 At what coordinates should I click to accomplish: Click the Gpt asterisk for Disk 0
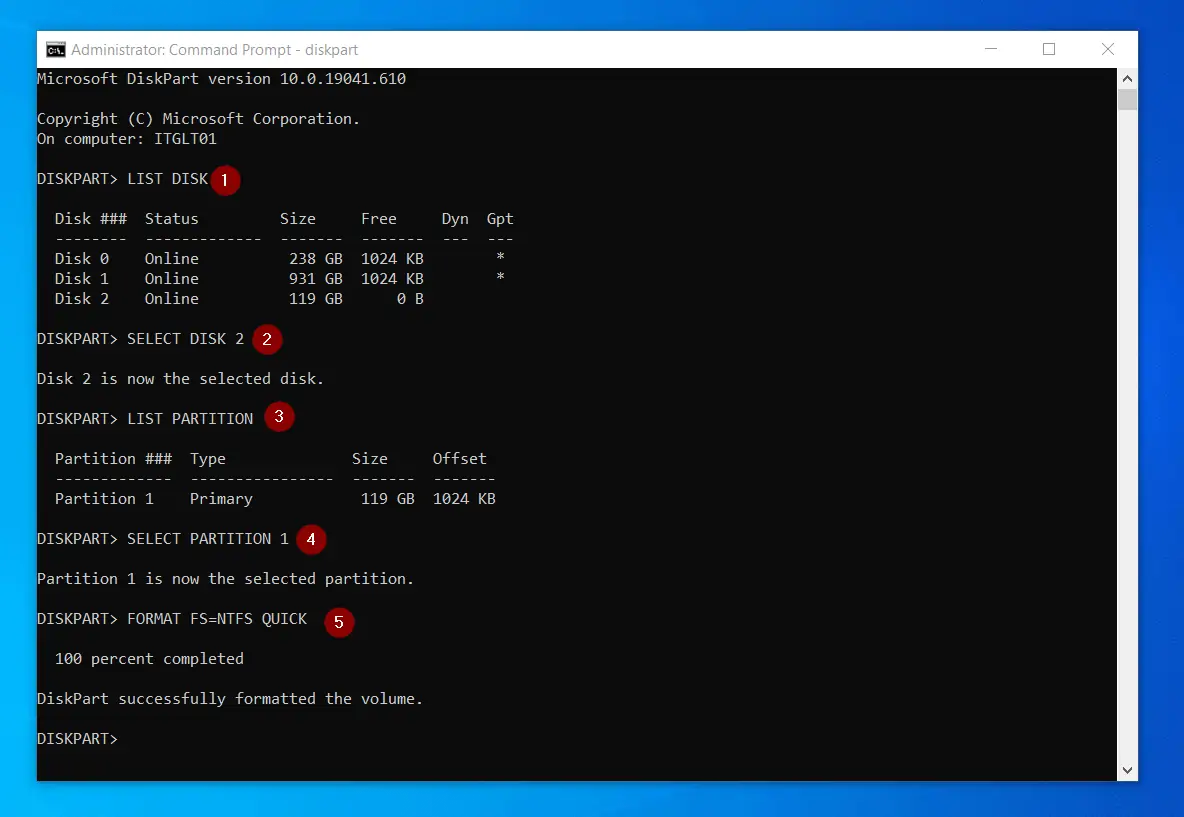500,257
